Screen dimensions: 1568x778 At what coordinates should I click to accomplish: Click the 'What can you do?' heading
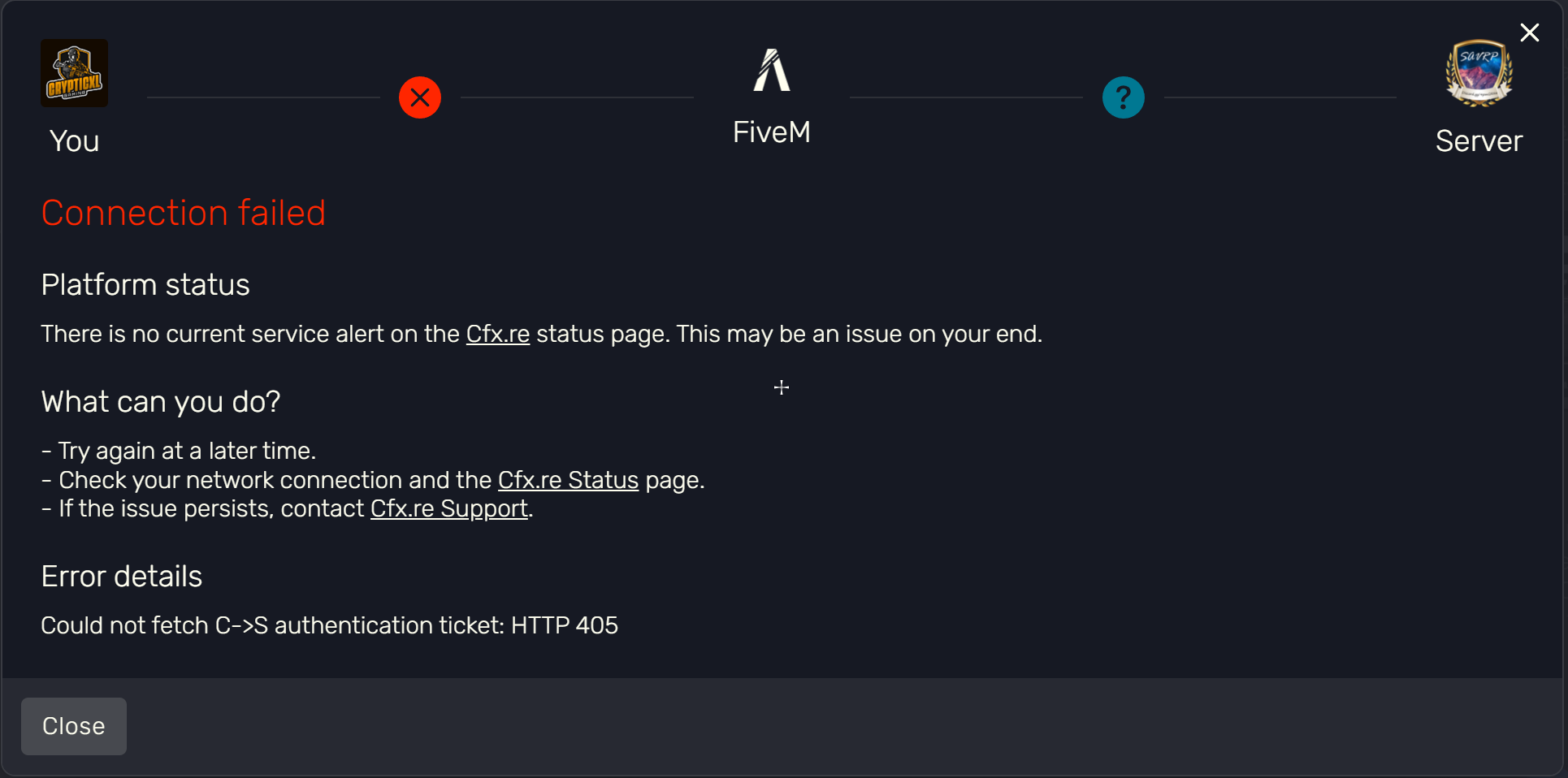(x=161, y=402)
